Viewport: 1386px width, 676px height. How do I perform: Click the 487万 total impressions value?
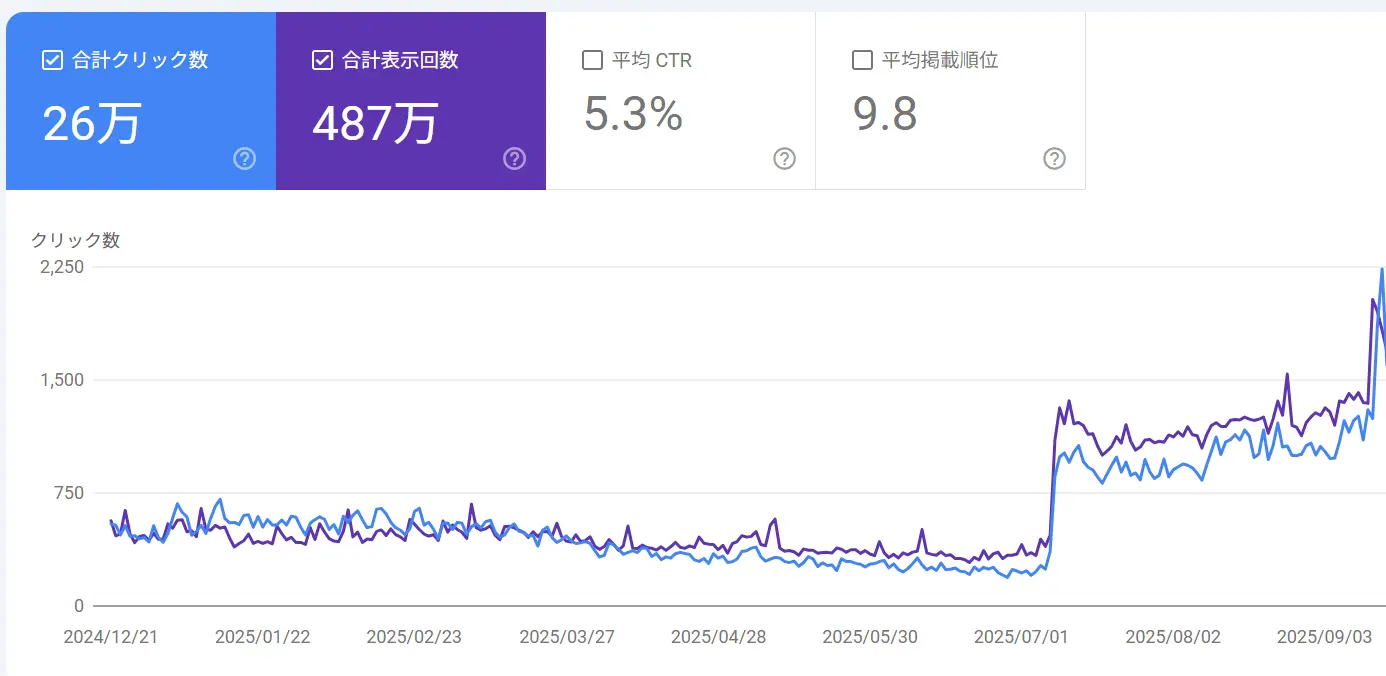[375, 123]
